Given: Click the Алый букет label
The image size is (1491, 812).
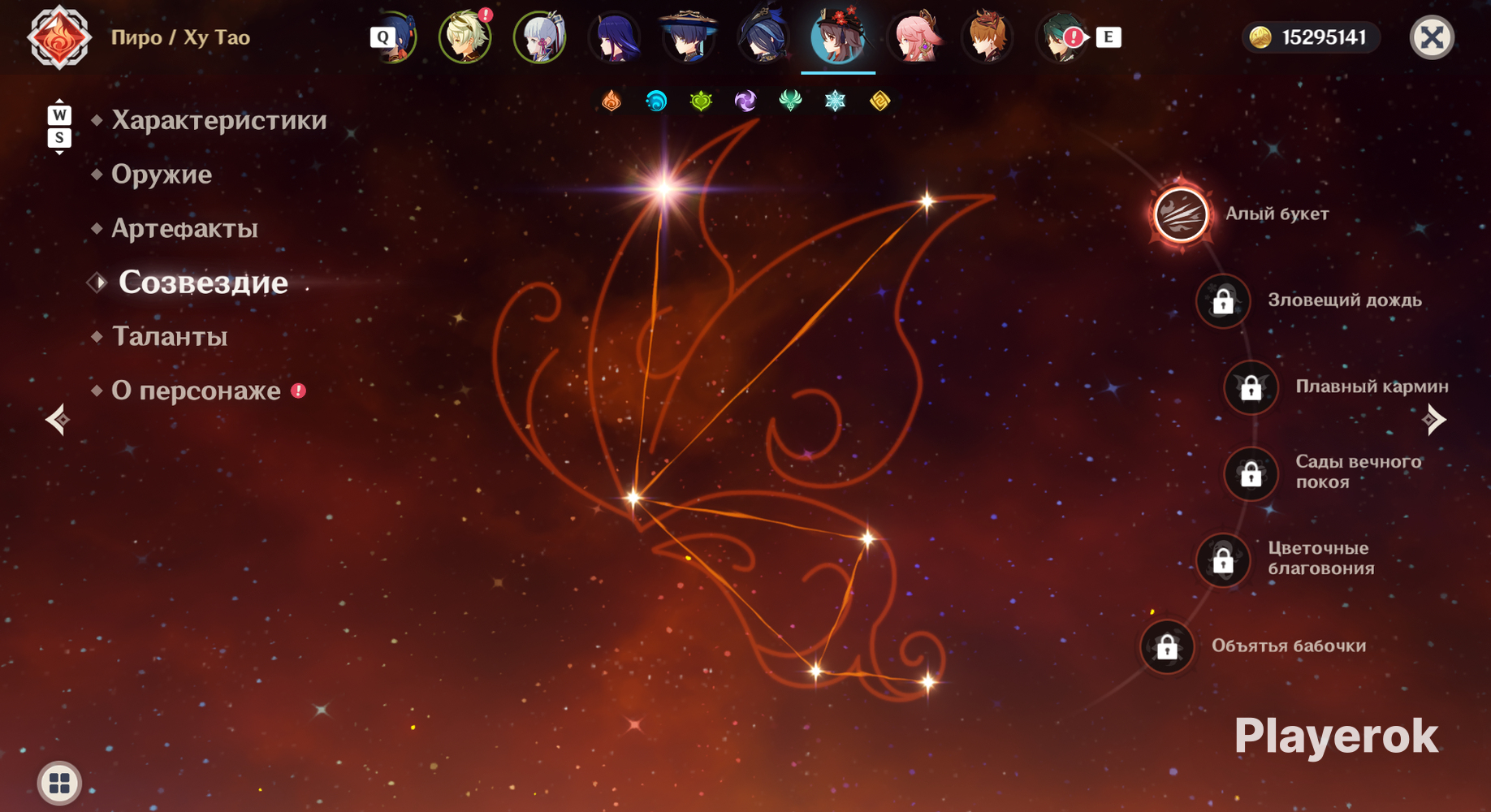Looking at the screenshot, I should point(1277,214).
